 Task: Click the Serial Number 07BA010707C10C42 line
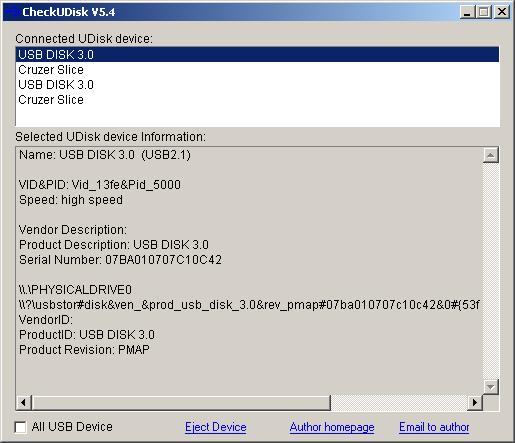tap(120, 260)
